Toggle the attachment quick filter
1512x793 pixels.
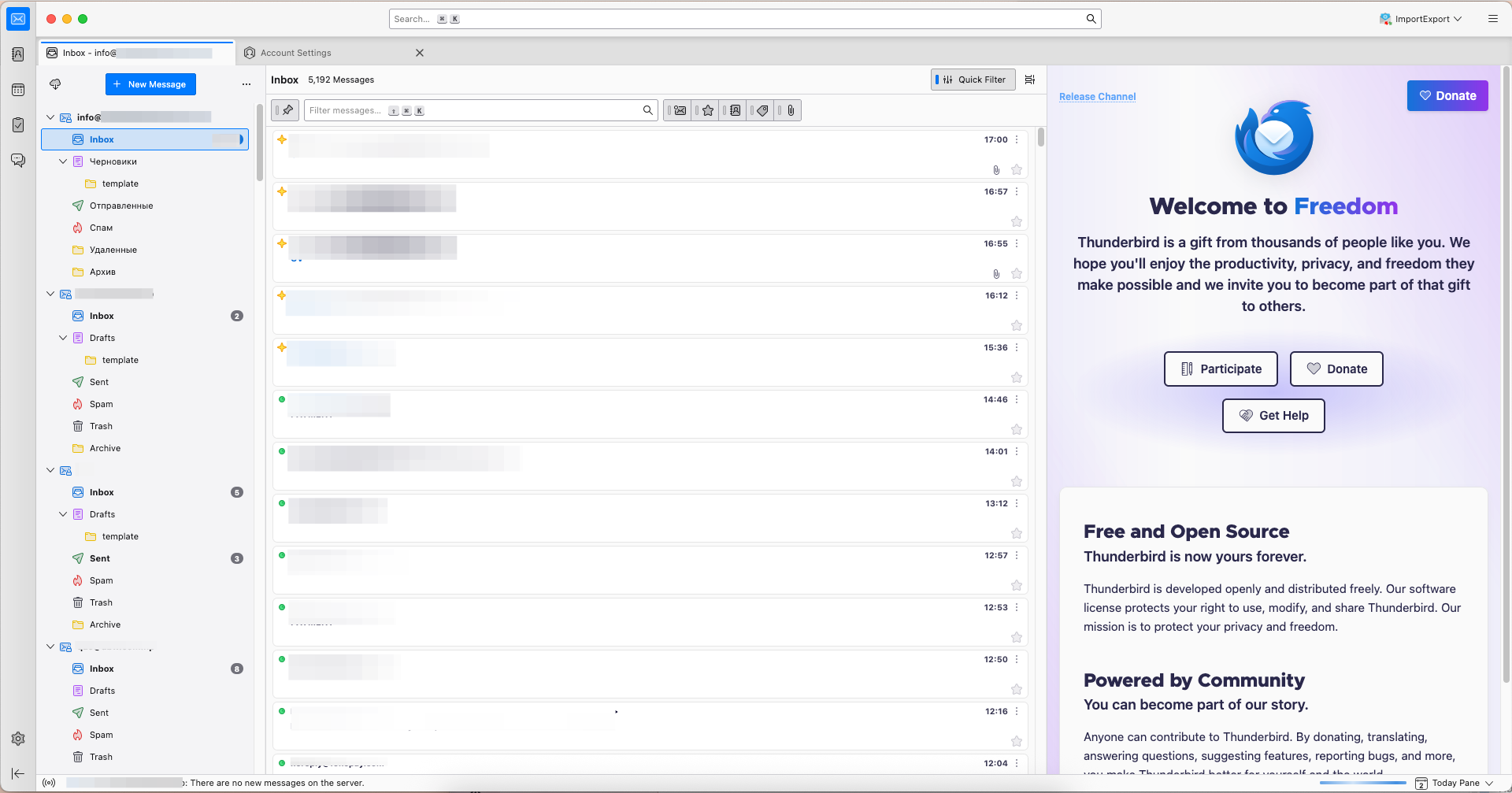(791, 110)
